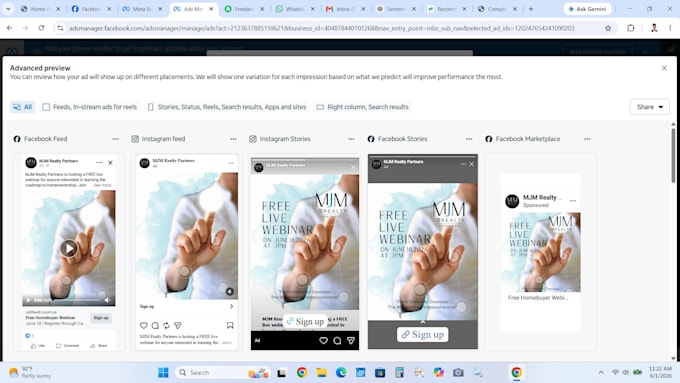Open the Windows Start menu
Screen dimensions: 680x383
click(x=163, y=373)
